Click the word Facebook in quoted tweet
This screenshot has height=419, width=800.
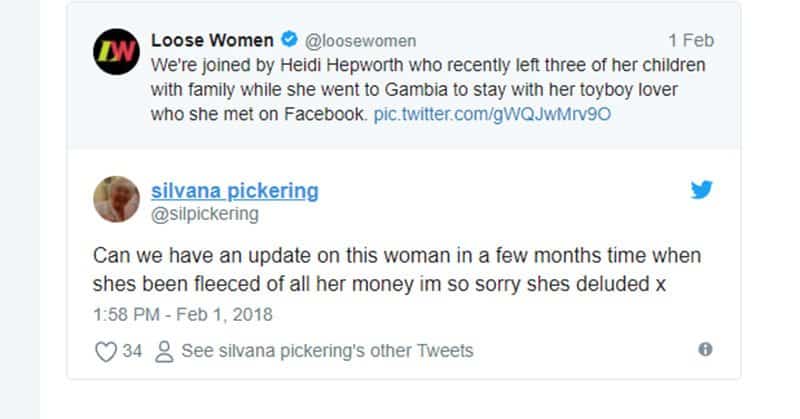[326, 114]
